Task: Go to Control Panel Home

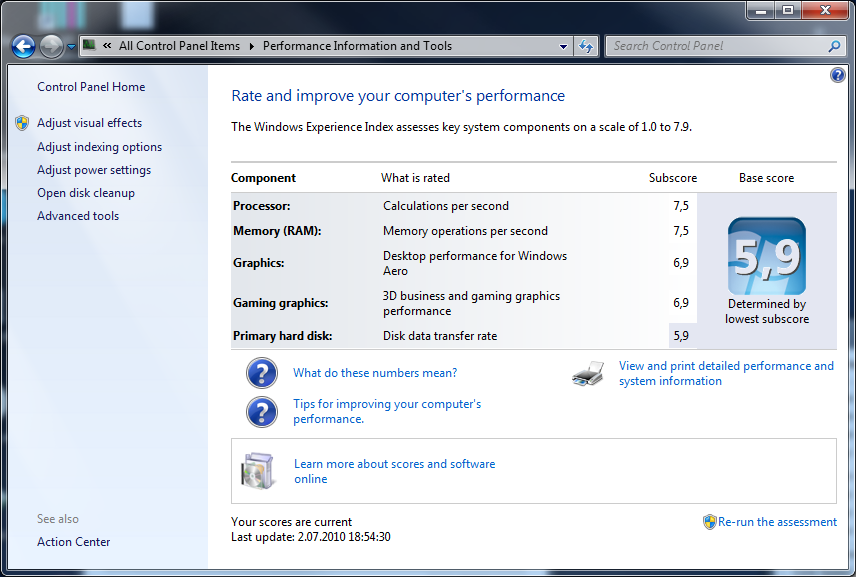Action: click(91, 87)
